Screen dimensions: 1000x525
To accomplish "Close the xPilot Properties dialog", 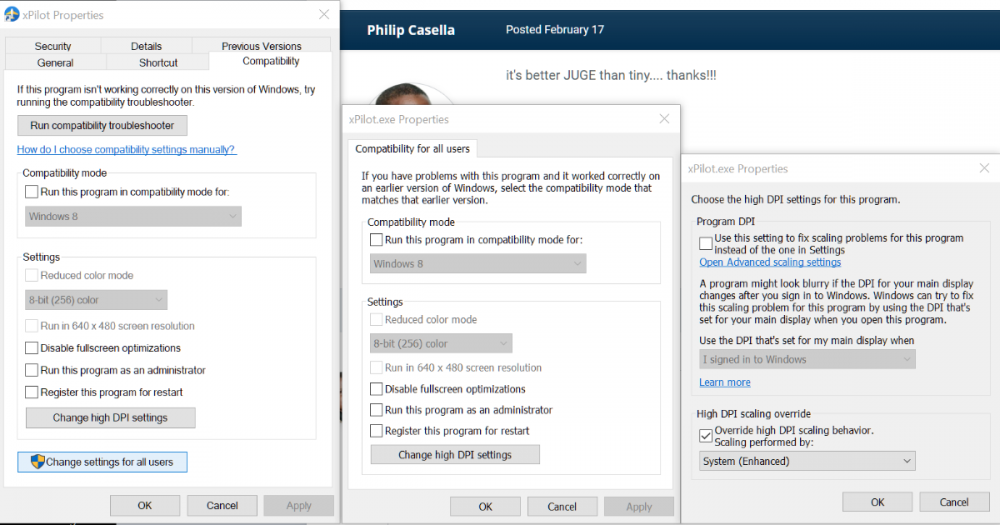I will pyautogui.click(x=324, y=15).
